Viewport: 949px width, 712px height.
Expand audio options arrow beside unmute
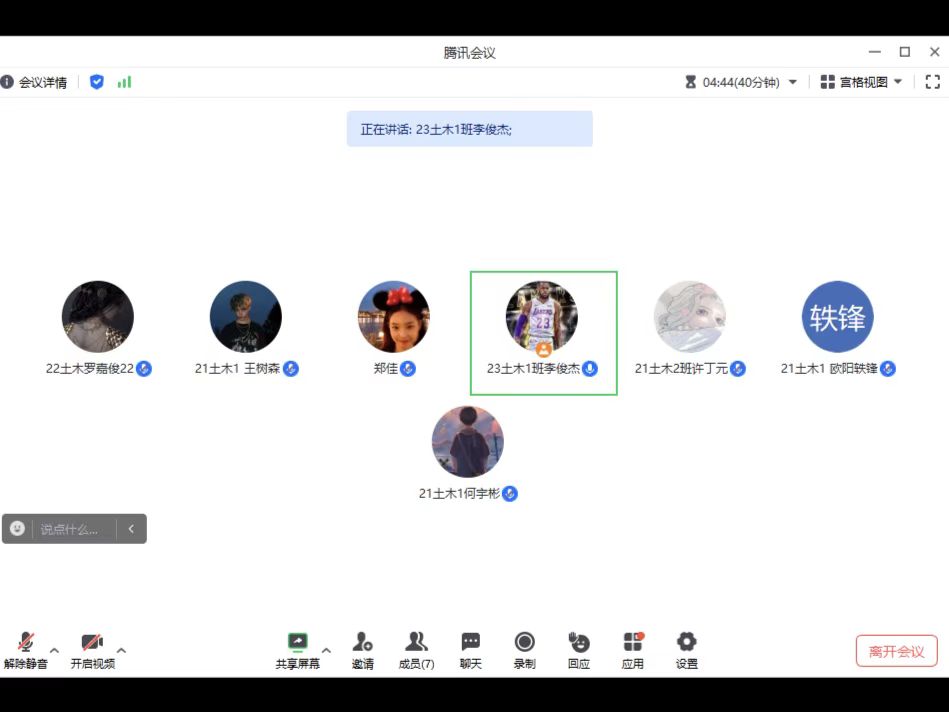(x=54, y=650)
